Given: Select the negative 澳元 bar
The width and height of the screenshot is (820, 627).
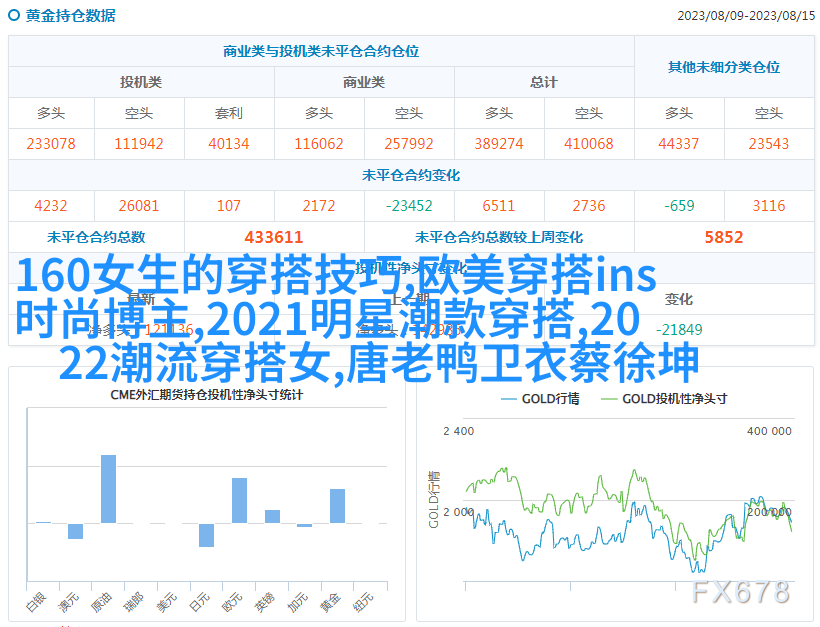Looking at the screenshot, I should point(75,531).
